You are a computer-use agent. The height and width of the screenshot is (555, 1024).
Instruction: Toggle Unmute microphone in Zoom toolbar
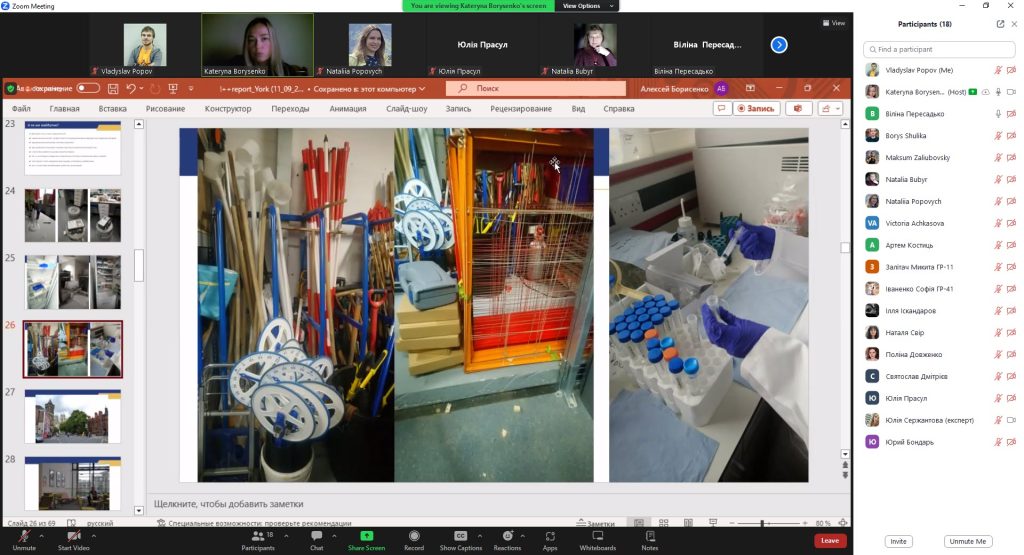23,537
